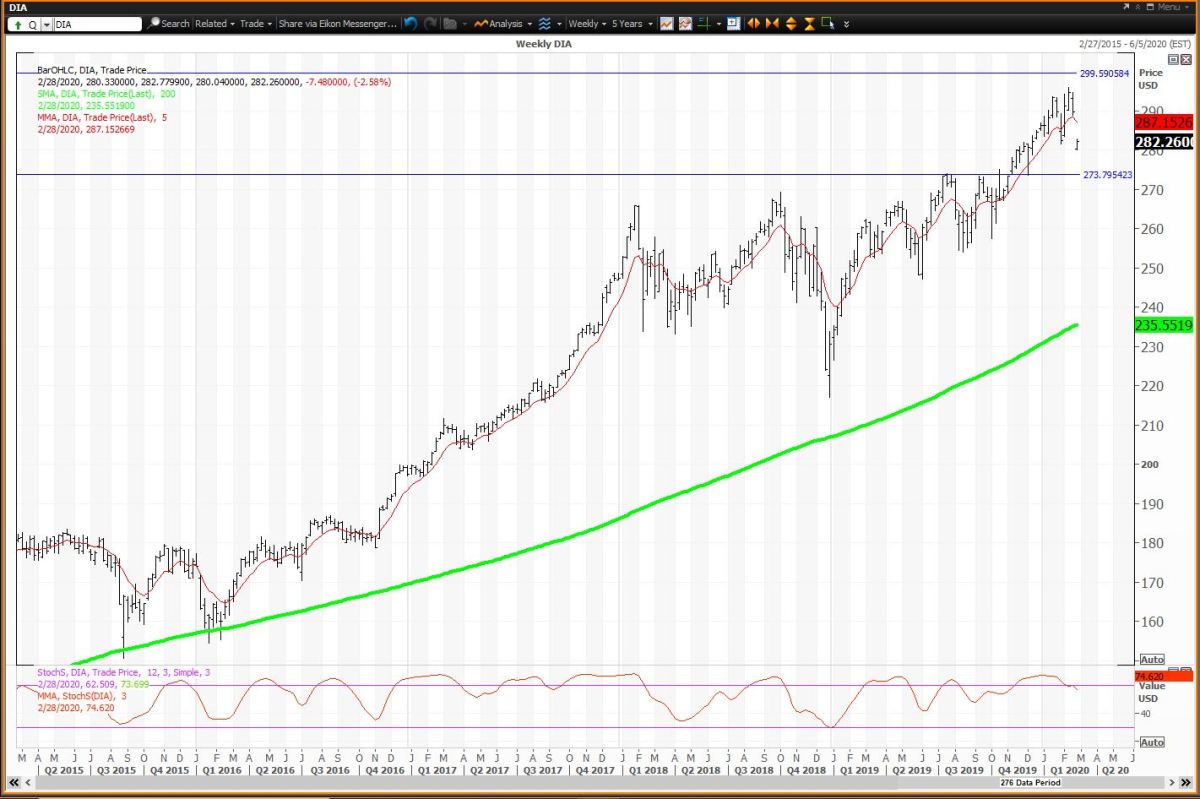Screen dimensions: 1200x799
Task: Click the scroll-left arrow on time scrollbar
Action: click(28, 782)
